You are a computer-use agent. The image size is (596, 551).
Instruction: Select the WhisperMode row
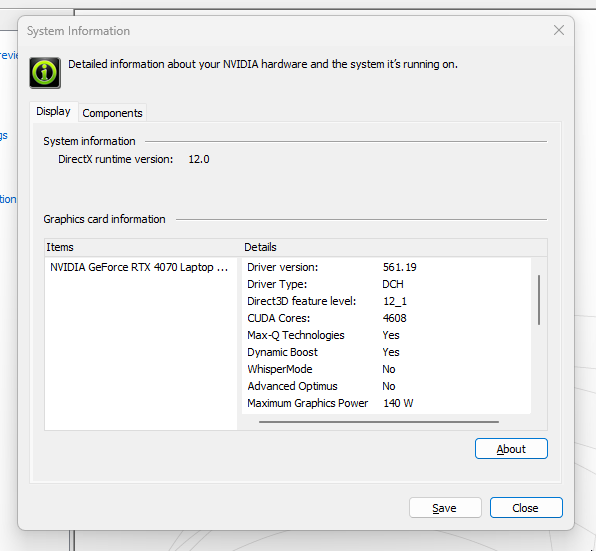tap(386, 369)
